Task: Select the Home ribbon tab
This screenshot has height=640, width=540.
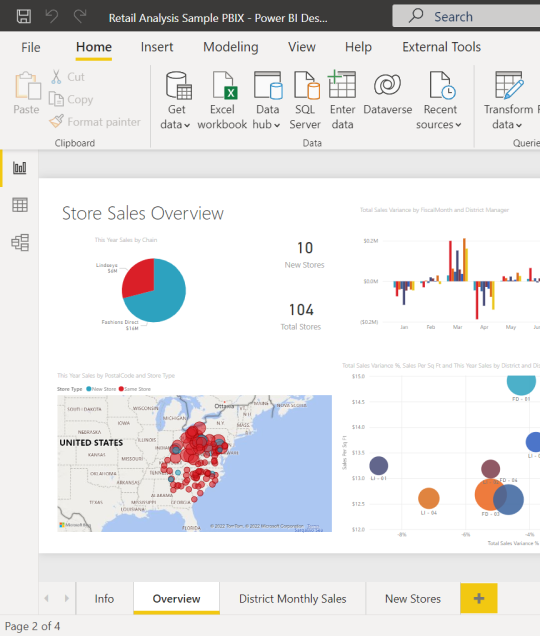Action: point(94,47)
